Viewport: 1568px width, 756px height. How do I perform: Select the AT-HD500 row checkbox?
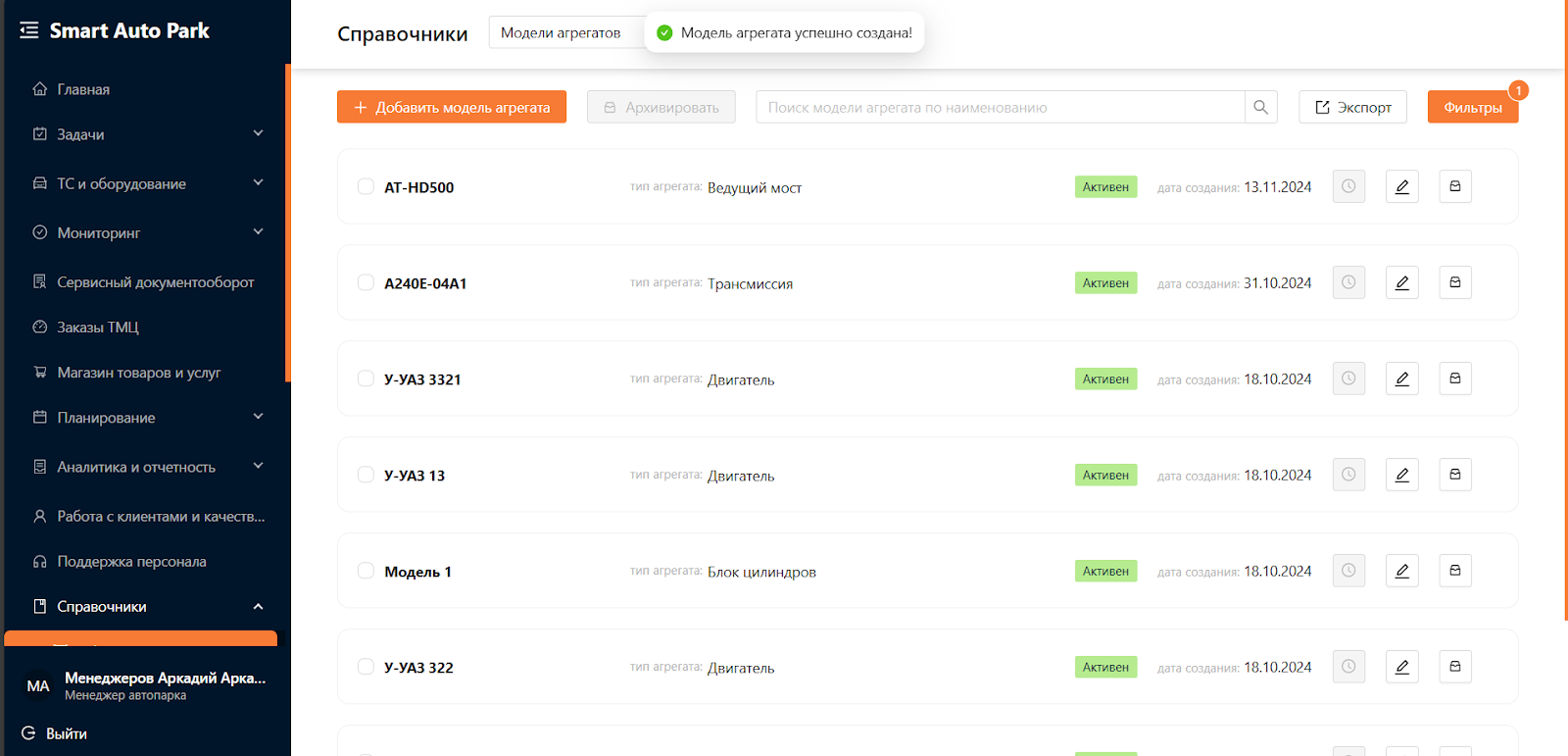(x=366, y=186)
